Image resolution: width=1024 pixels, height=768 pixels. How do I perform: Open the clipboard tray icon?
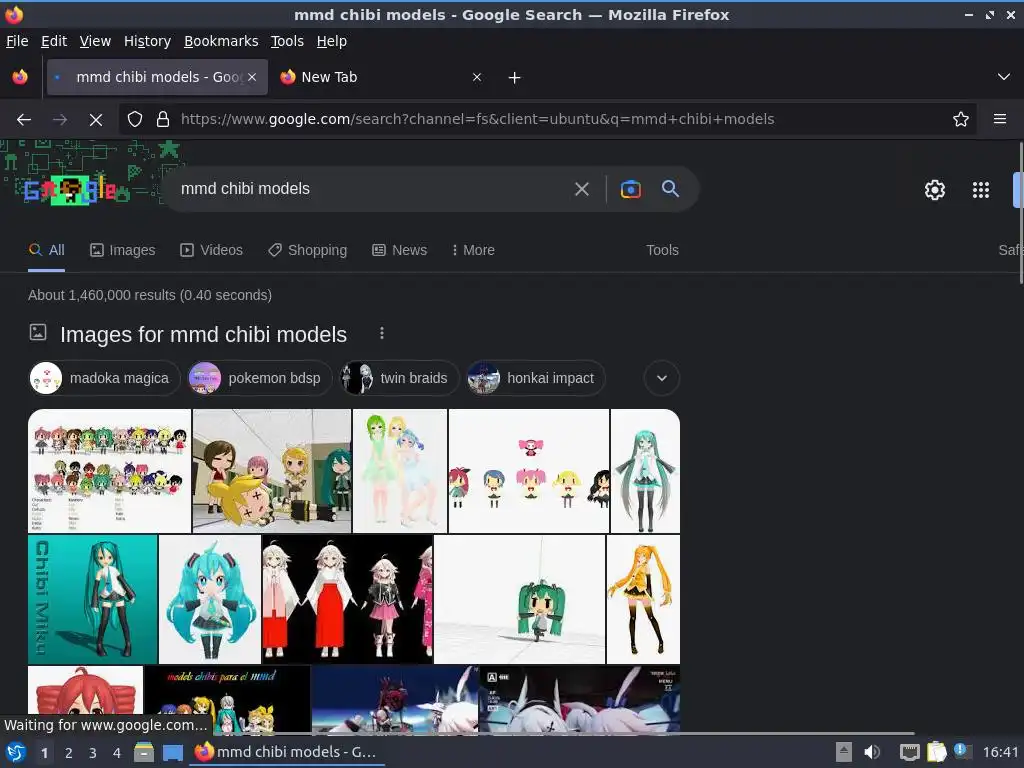coord(936,753)
